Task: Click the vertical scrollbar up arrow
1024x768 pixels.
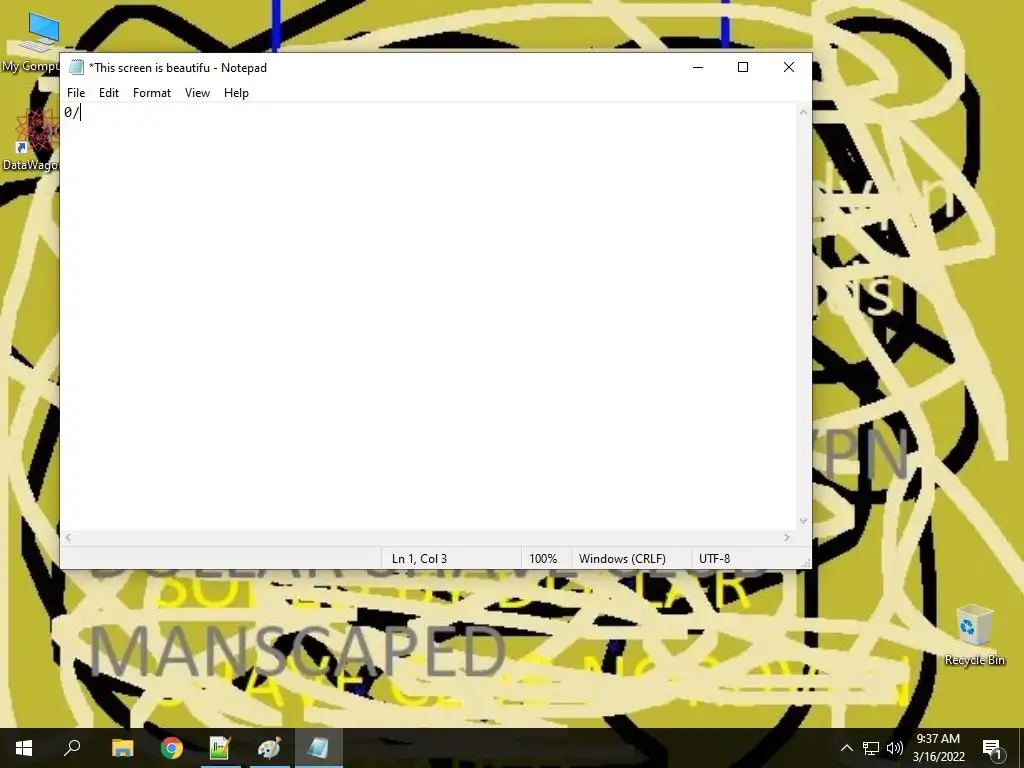Action: click(803, 112)
